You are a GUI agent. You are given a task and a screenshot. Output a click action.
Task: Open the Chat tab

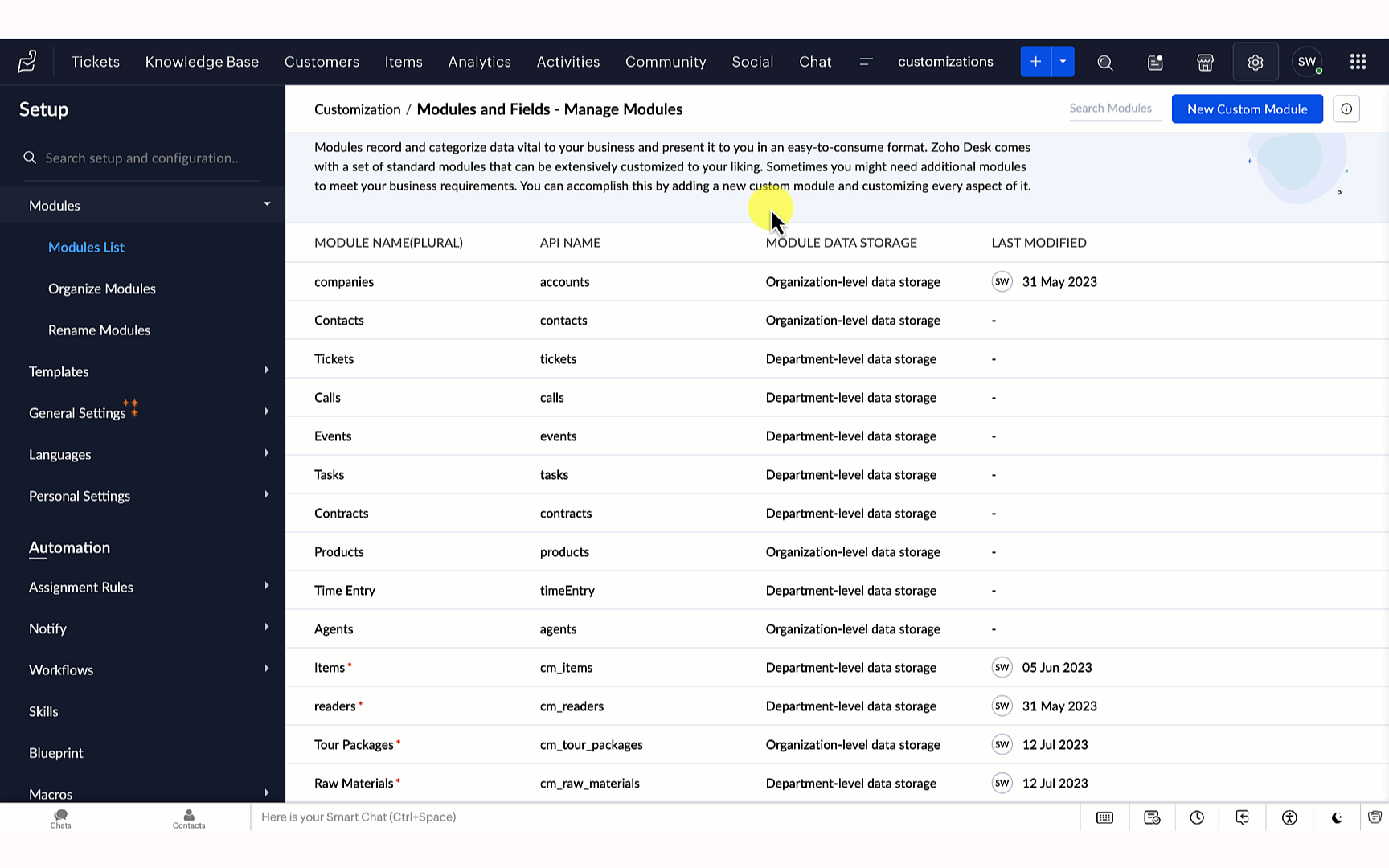click(x=815, y=62)
